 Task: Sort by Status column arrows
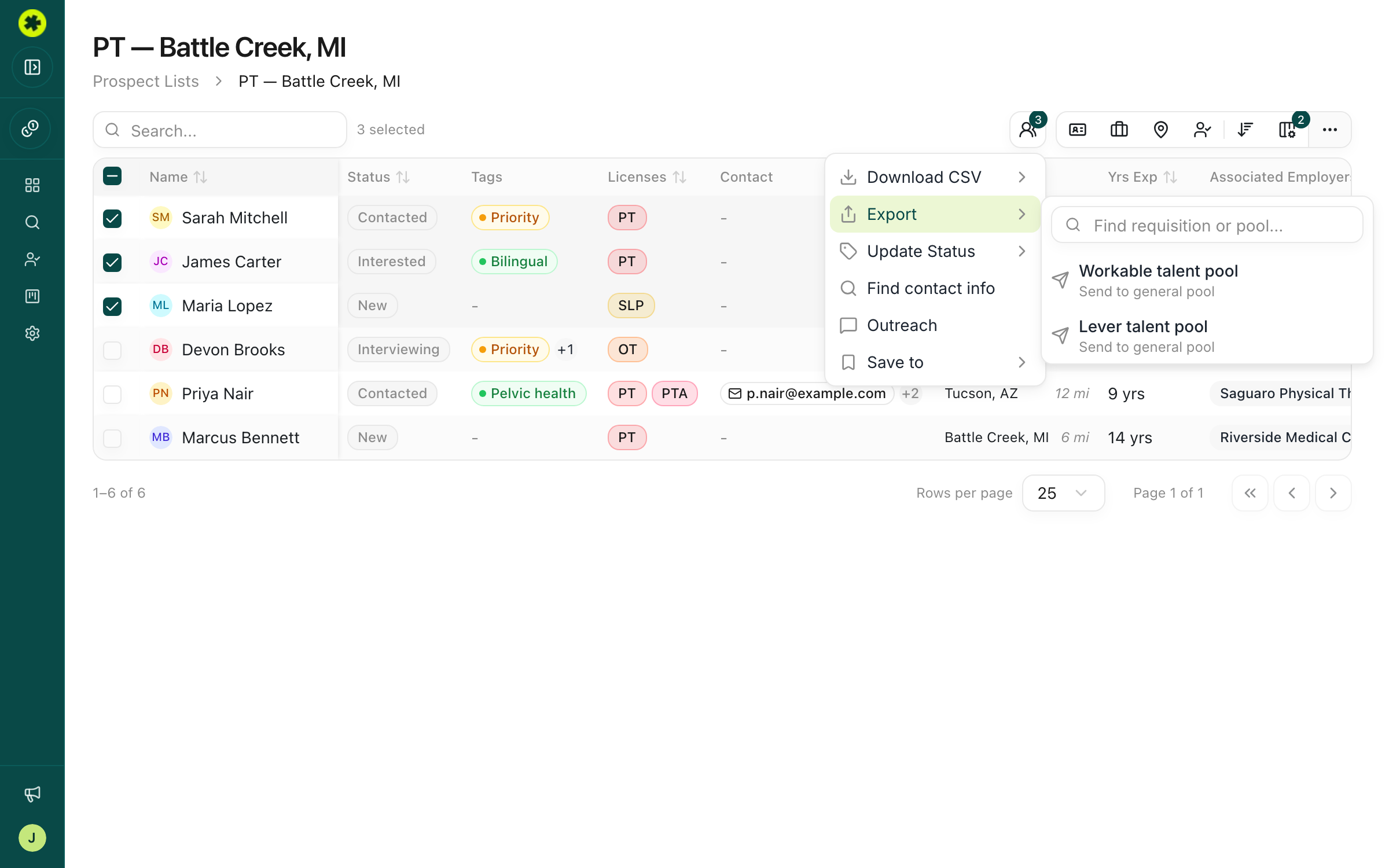click(x=403, y=177)
